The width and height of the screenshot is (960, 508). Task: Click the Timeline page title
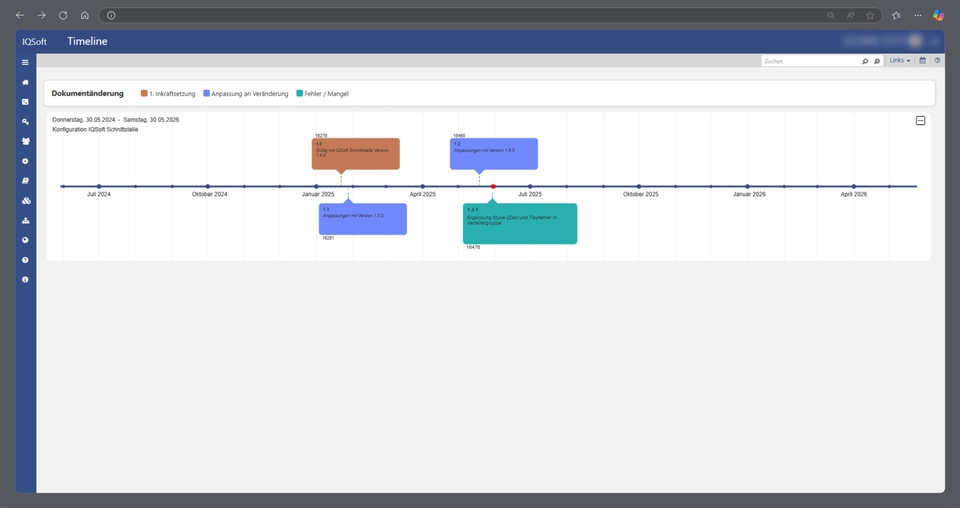[88, 41]
